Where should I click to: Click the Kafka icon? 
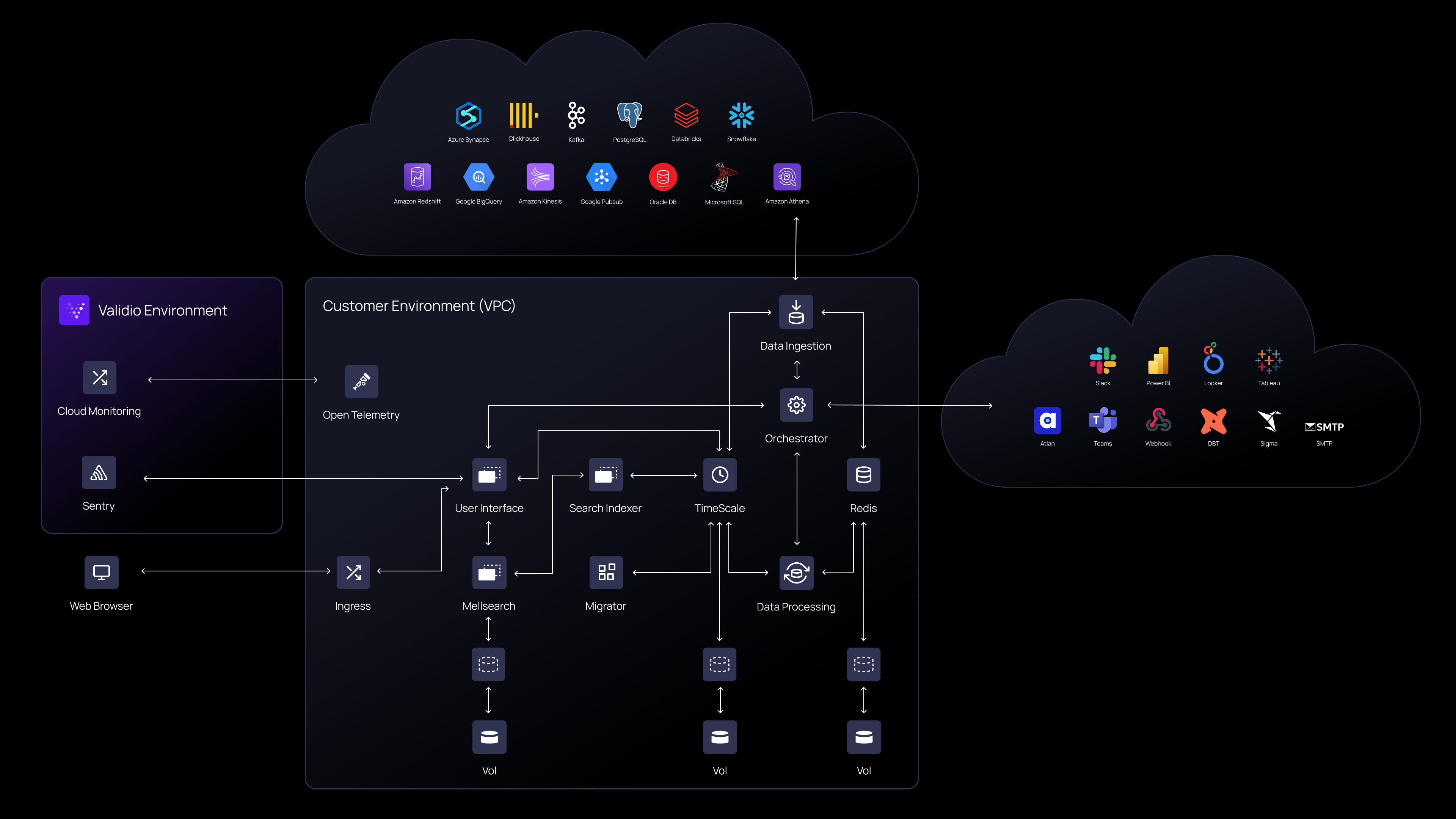click(x=576, y=115)
